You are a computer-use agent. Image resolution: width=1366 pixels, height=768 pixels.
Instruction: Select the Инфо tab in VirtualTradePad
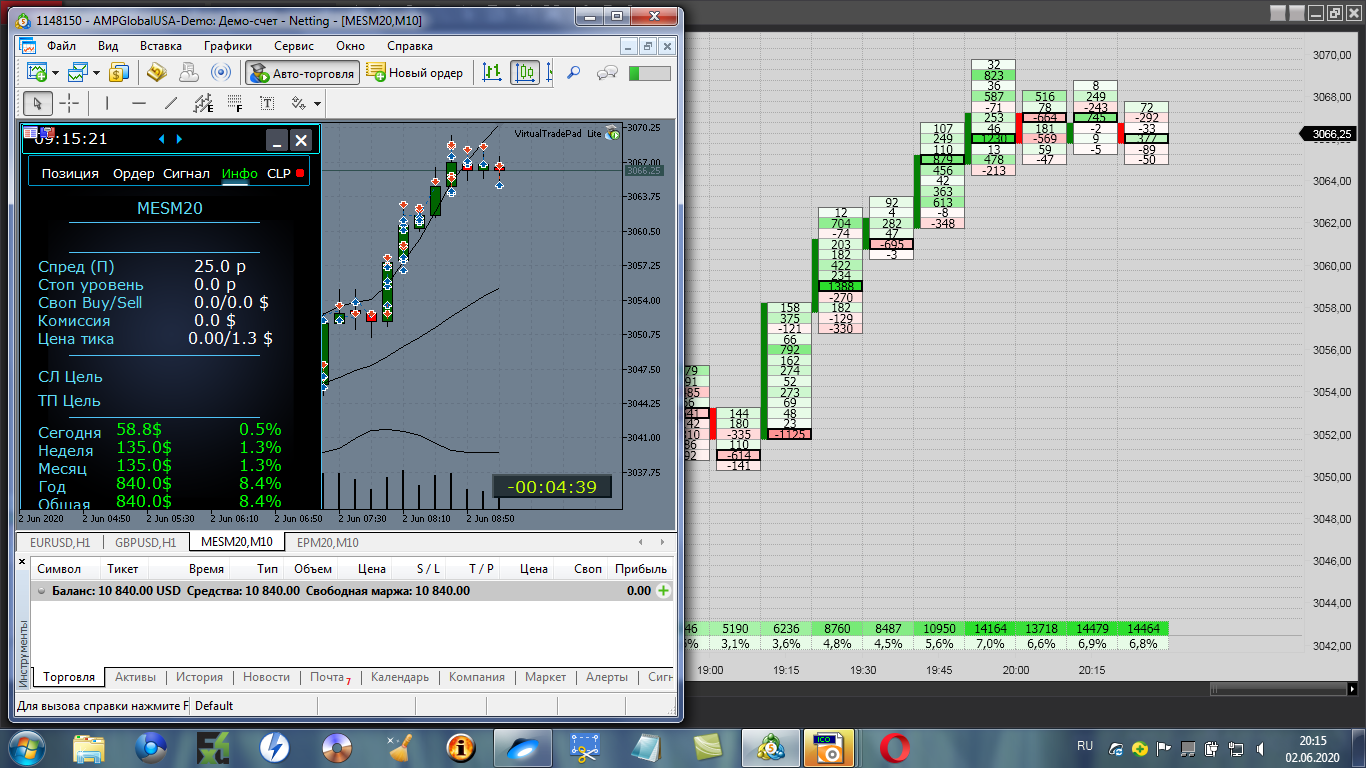(x=240, y=173)
